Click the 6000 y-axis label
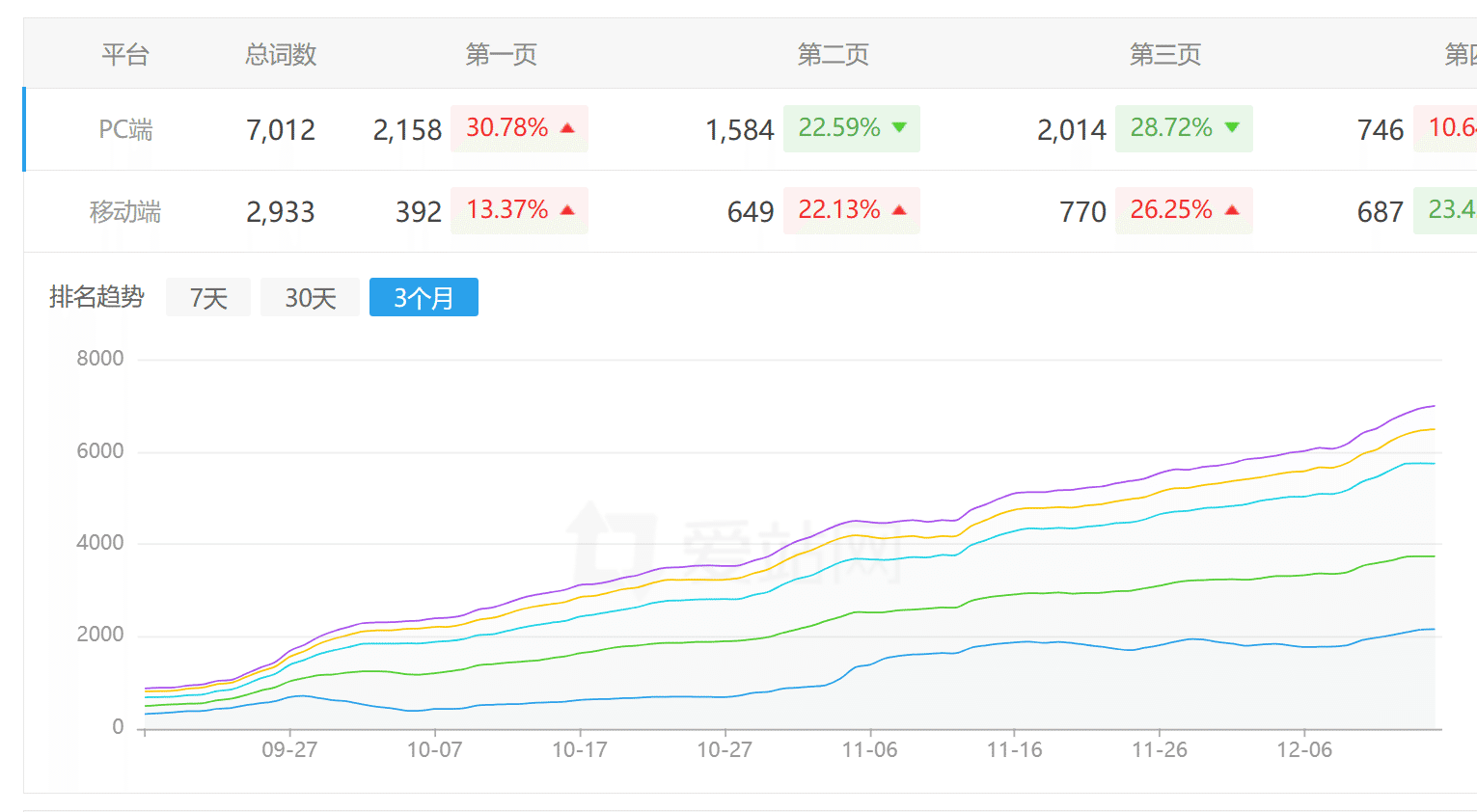 (x=100, y=450)
